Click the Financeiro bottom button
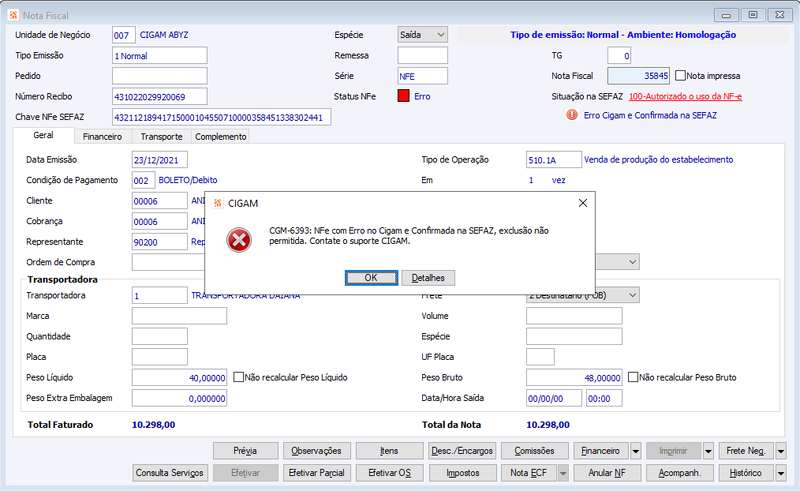The image size is (800, 491). point(601,451)
